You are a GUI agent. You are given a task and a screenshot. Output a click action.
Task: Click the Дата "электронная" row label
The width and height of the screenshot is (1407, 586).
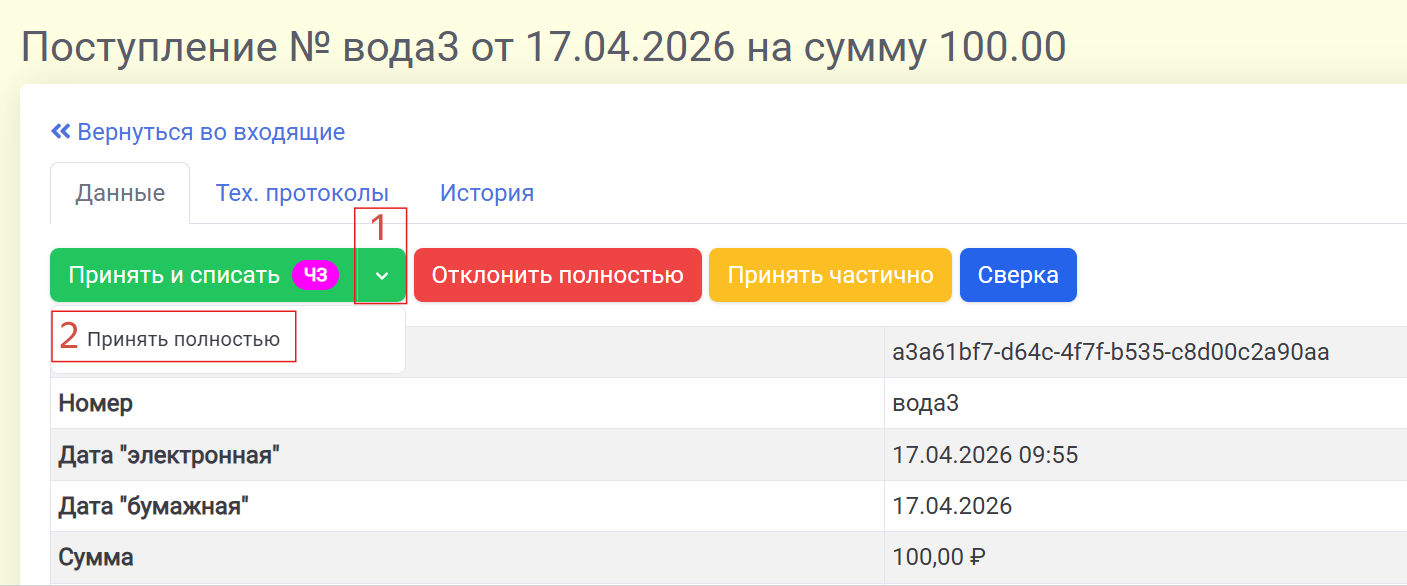[x=168, y=455]
